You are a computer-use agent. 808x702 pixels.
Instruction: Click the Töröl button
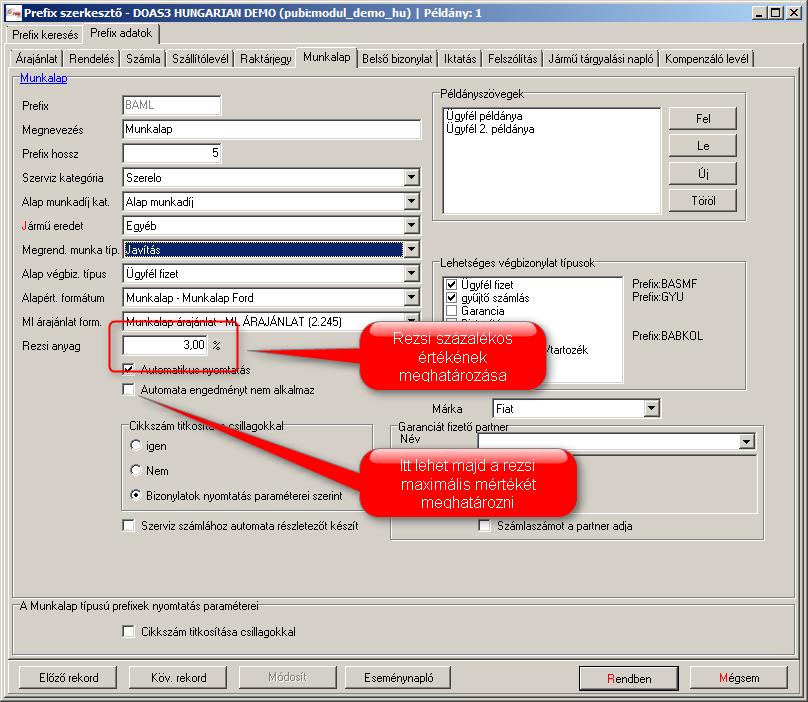702,200
